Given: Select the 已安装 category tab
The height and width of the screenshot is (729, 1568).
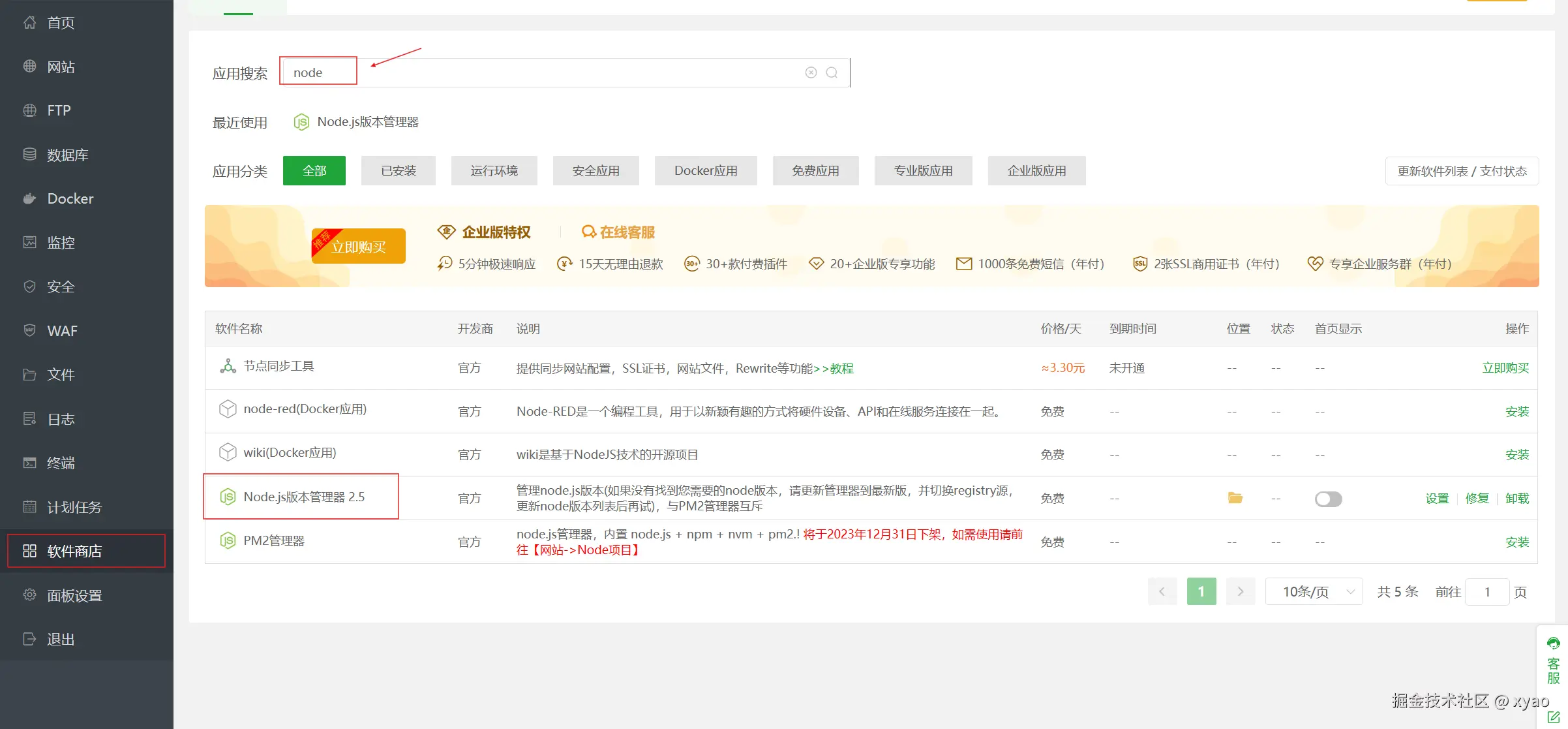Looking at the screenshot, I should [x=398, y=171].
